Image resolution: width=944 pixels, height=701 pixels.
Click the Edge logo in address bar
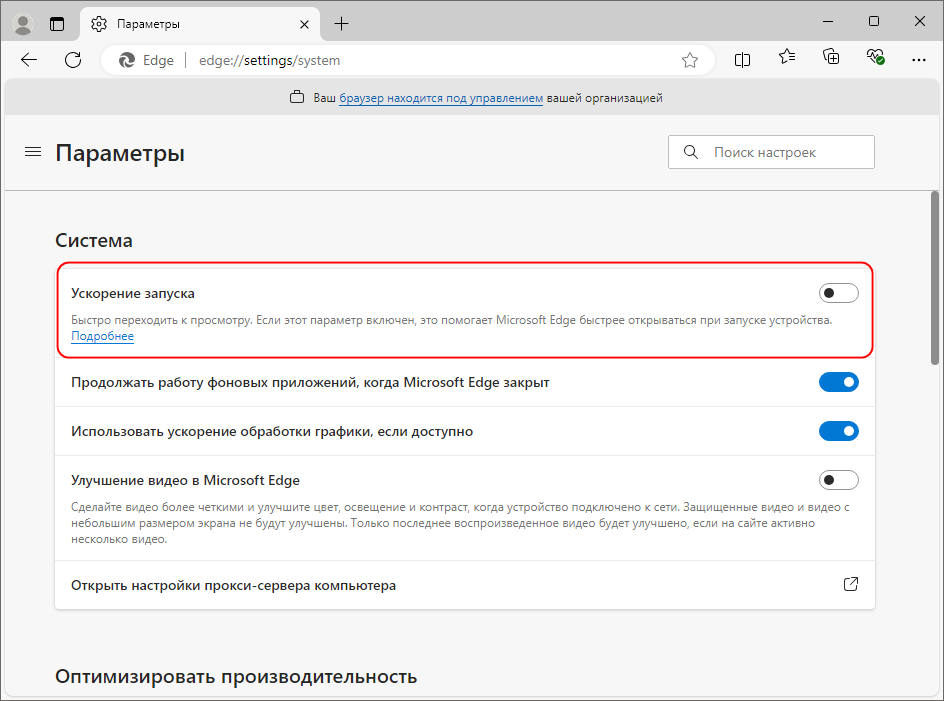pos(127,60)
